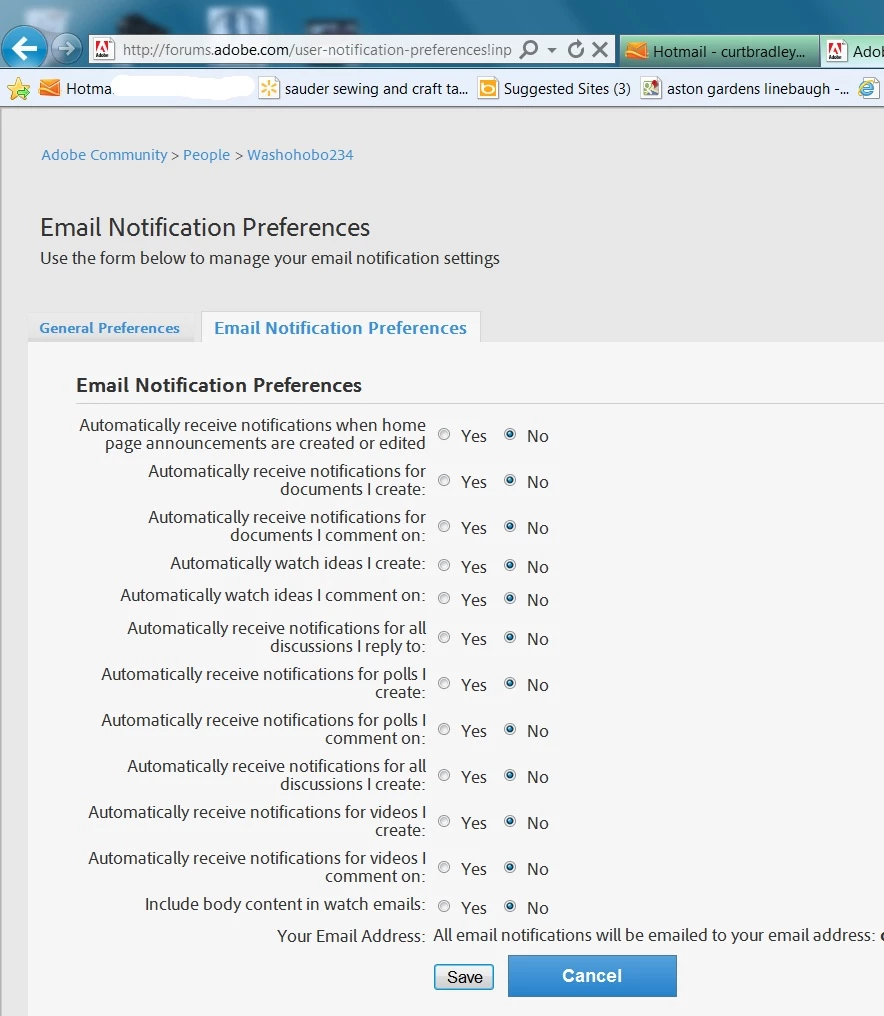
Task: Select No for polls I comment on
Action: [x=510, y=729]
